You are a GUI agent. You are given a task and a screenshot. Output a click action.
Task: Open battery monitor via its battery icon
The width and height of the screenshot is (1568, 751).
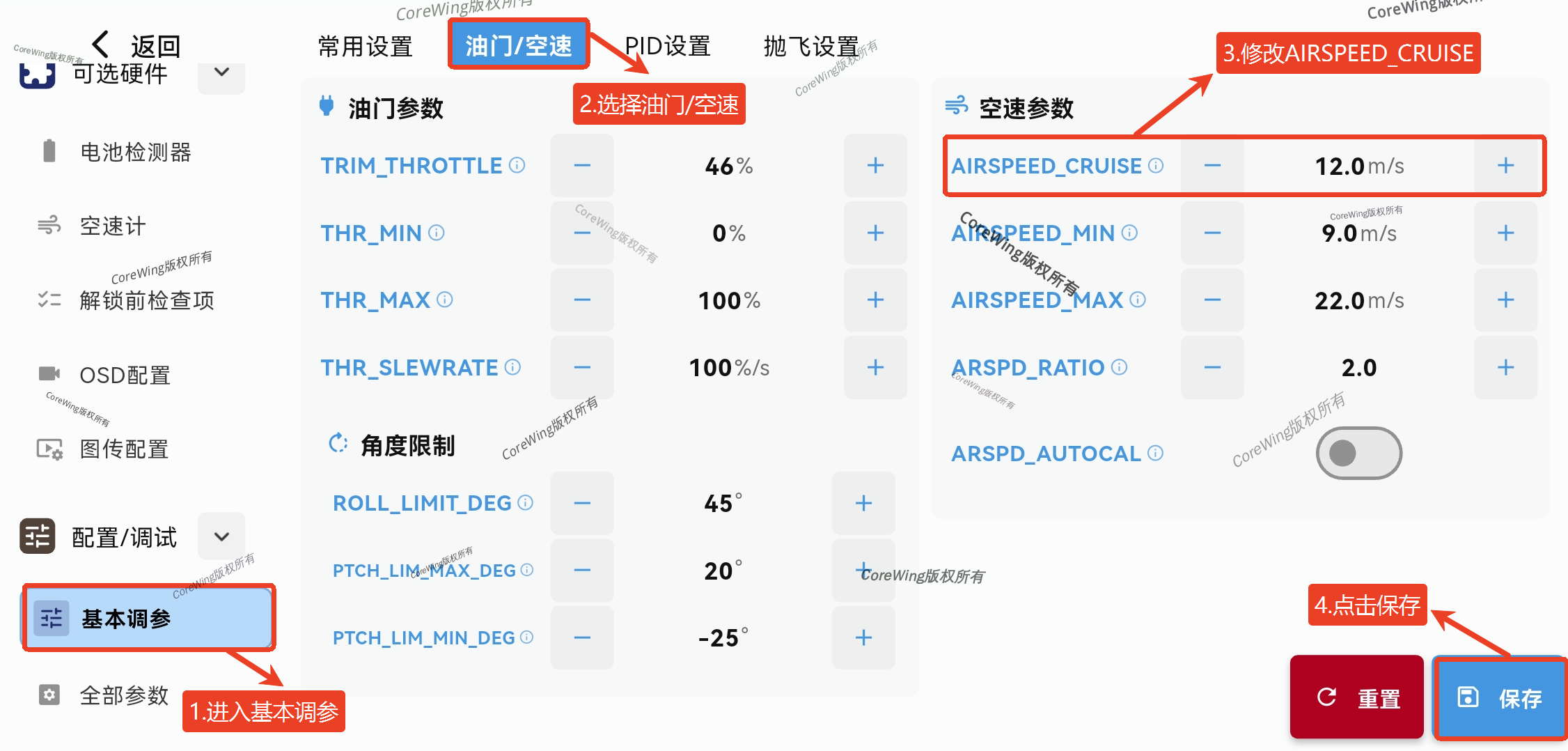(x=49, y=151)
